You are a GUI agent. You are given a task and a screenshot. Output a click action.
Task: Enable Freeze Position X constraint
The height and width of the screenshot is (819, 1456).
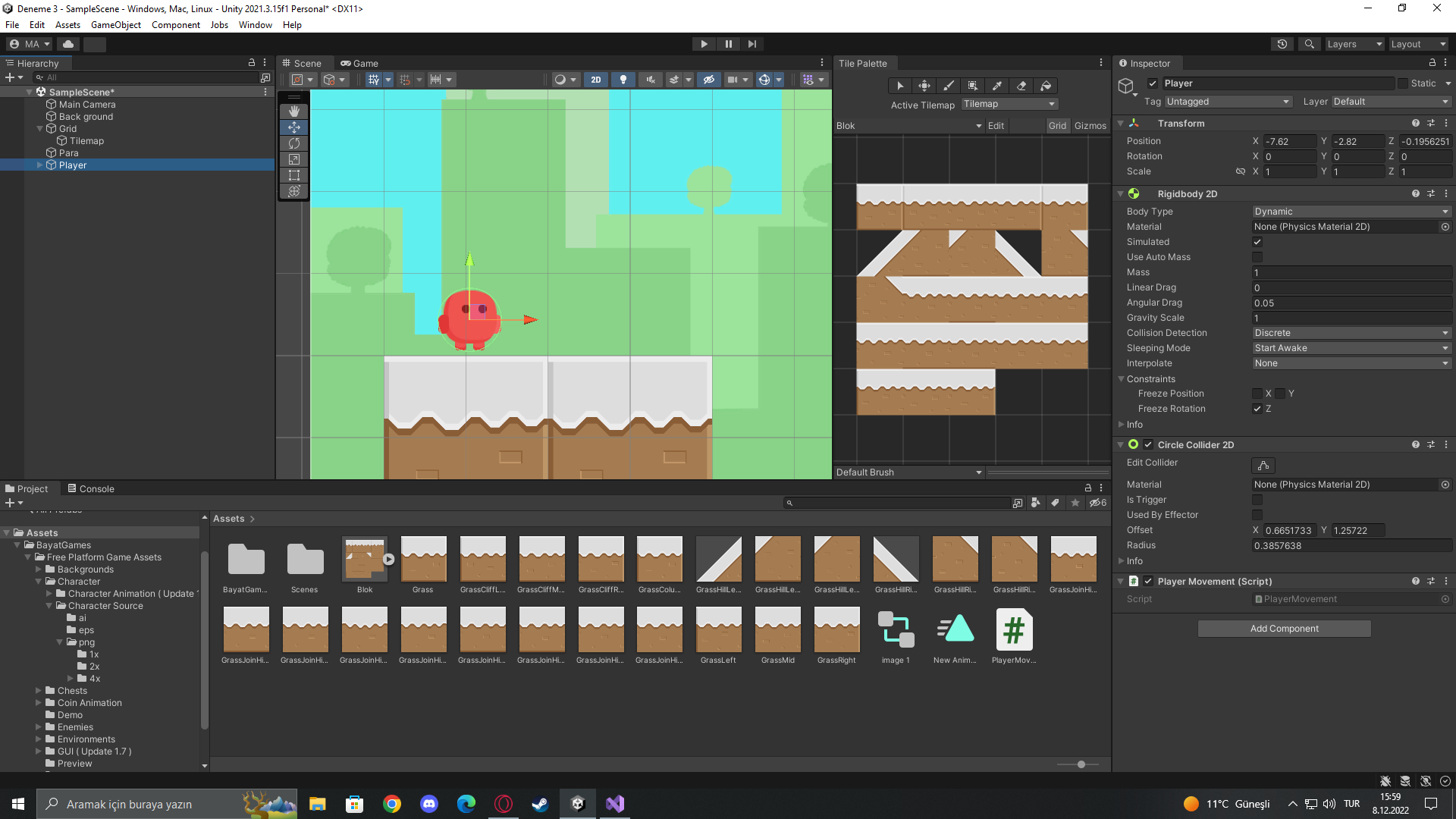pos(1257,394)
